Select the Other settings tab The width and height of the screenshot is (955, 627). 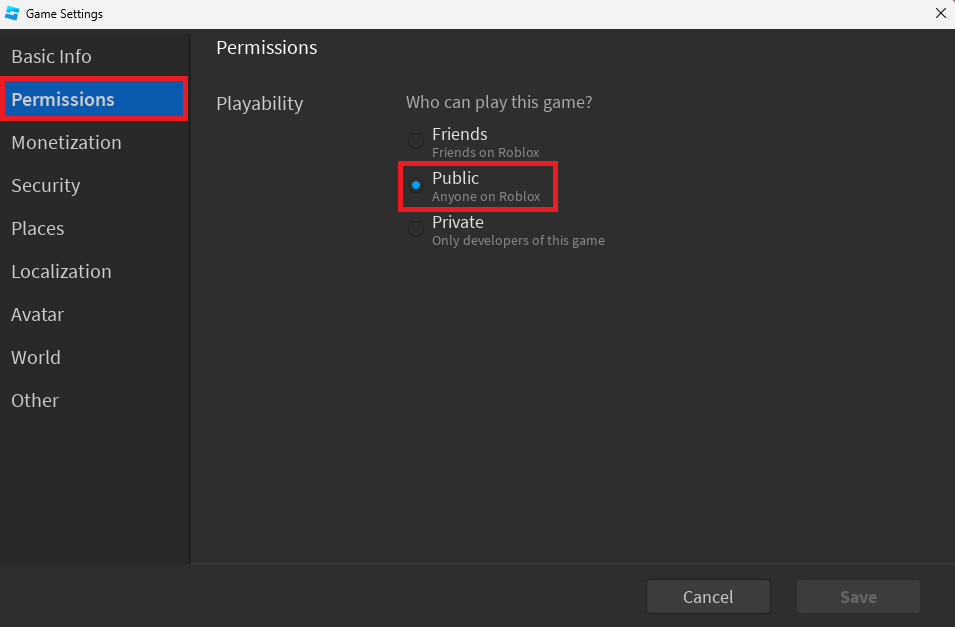[35, 401]
